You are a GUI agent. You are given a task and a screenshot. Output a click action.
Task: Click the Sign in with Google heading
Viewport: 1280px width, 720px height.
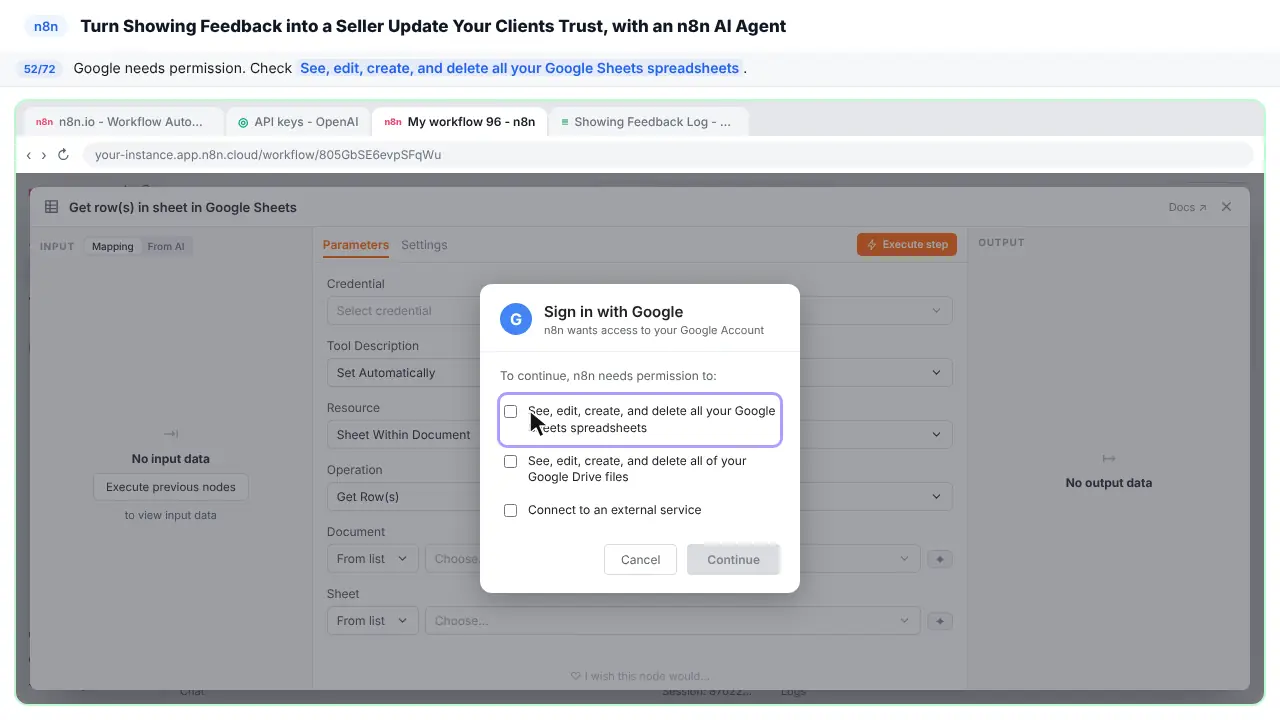click(613, 312)
